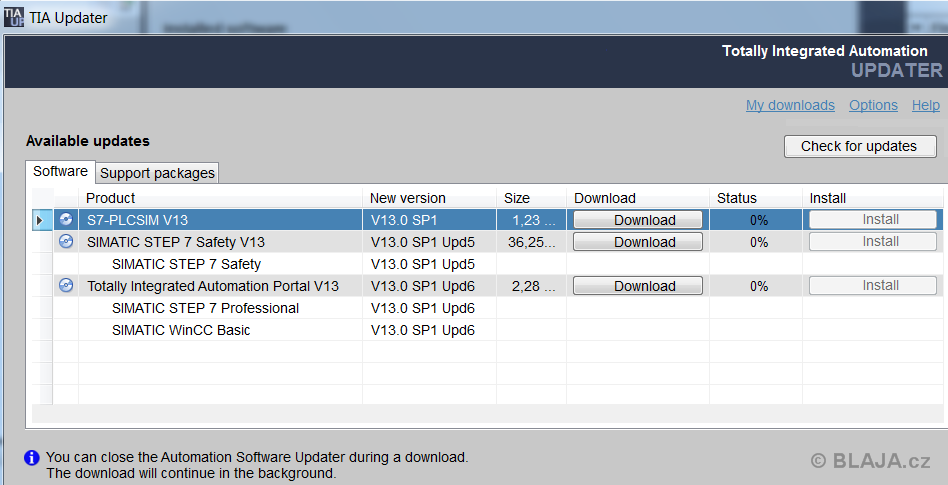Click the 0% status of STEP 7 Safety V13

tap(756, 242)
